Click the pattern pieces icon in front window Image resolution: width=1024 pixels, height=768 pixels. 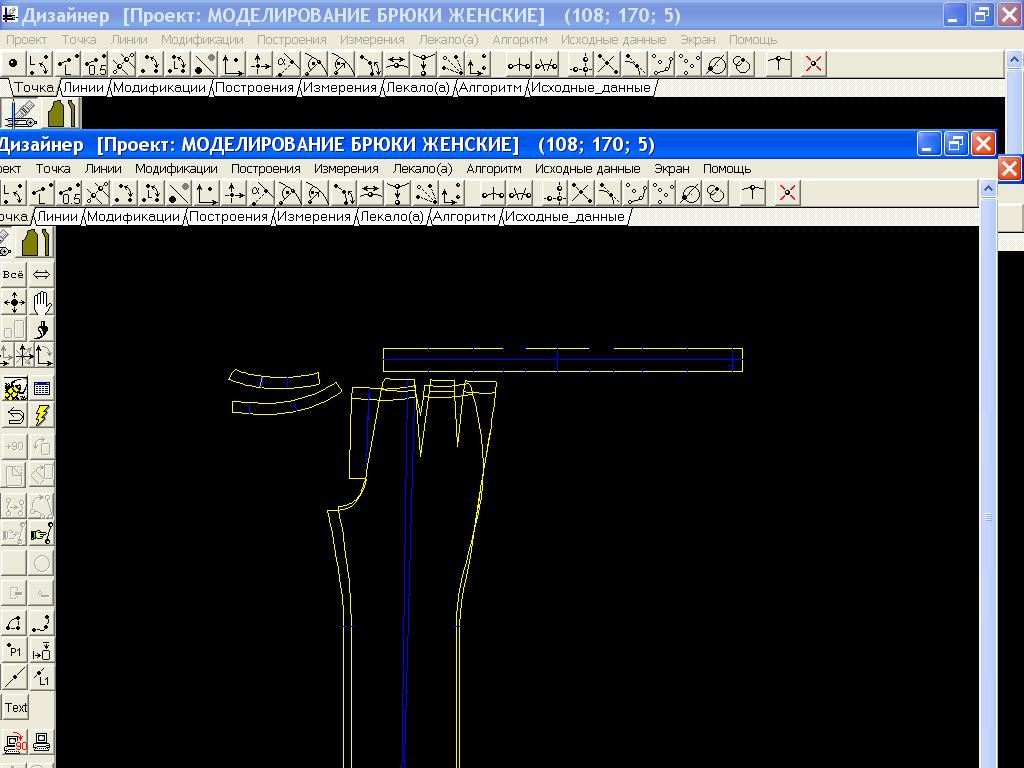tap(35, 242)
